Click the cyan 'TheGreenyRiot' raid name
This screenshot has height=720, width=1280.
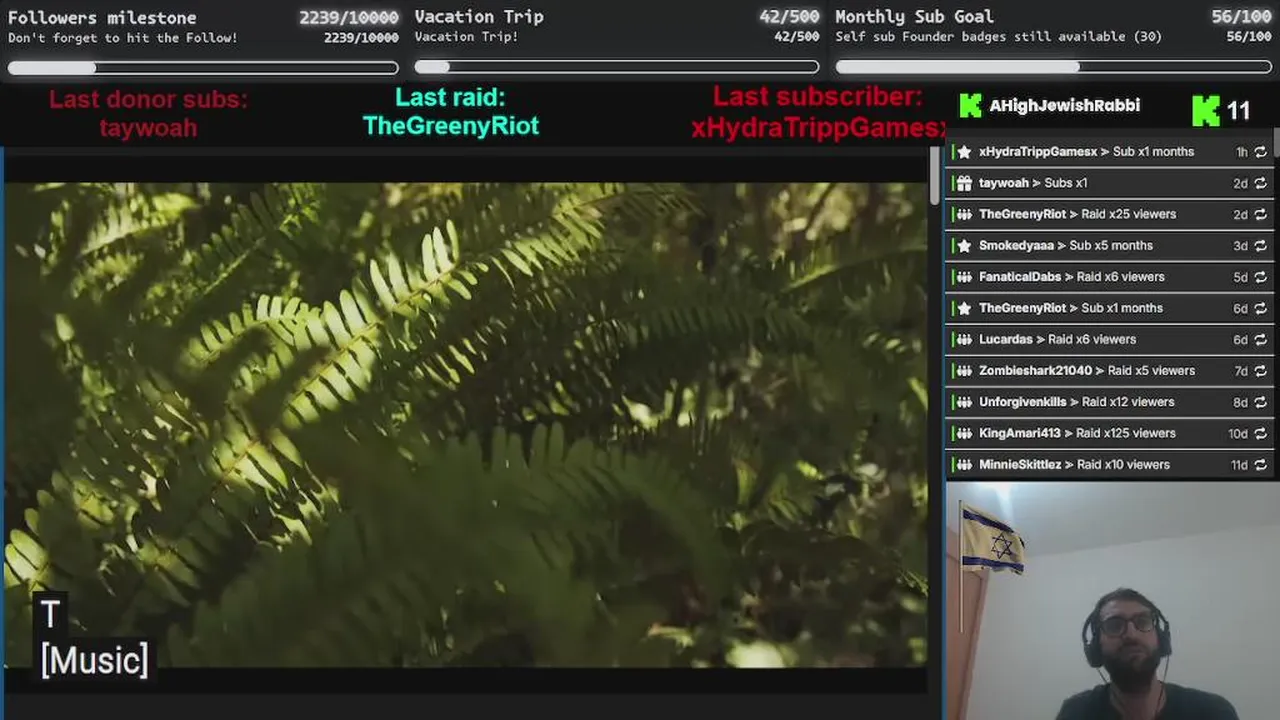(450, 126)
